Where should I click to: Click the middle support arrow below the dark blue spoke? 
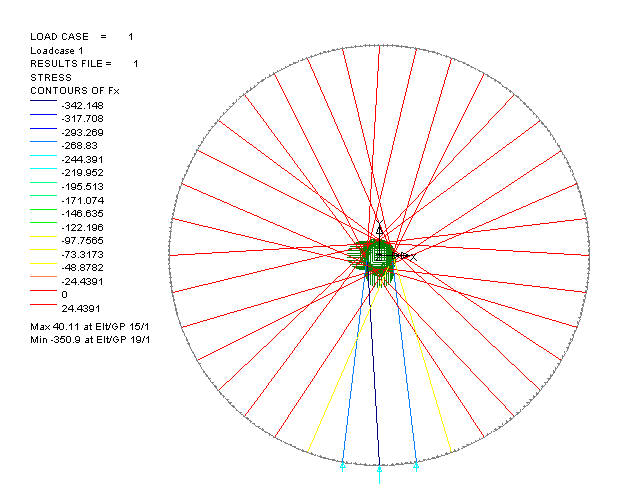[379, 466]
